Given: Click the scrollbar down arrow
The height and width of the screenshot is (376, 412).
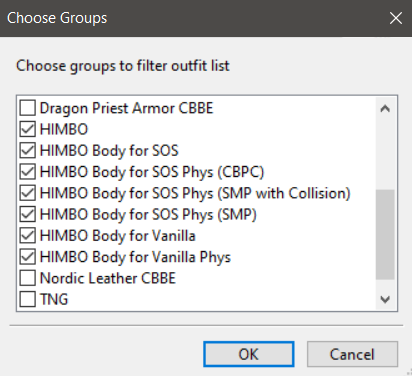Looking at the screenshot, I should pyautogui.click(x=385, y=299).
